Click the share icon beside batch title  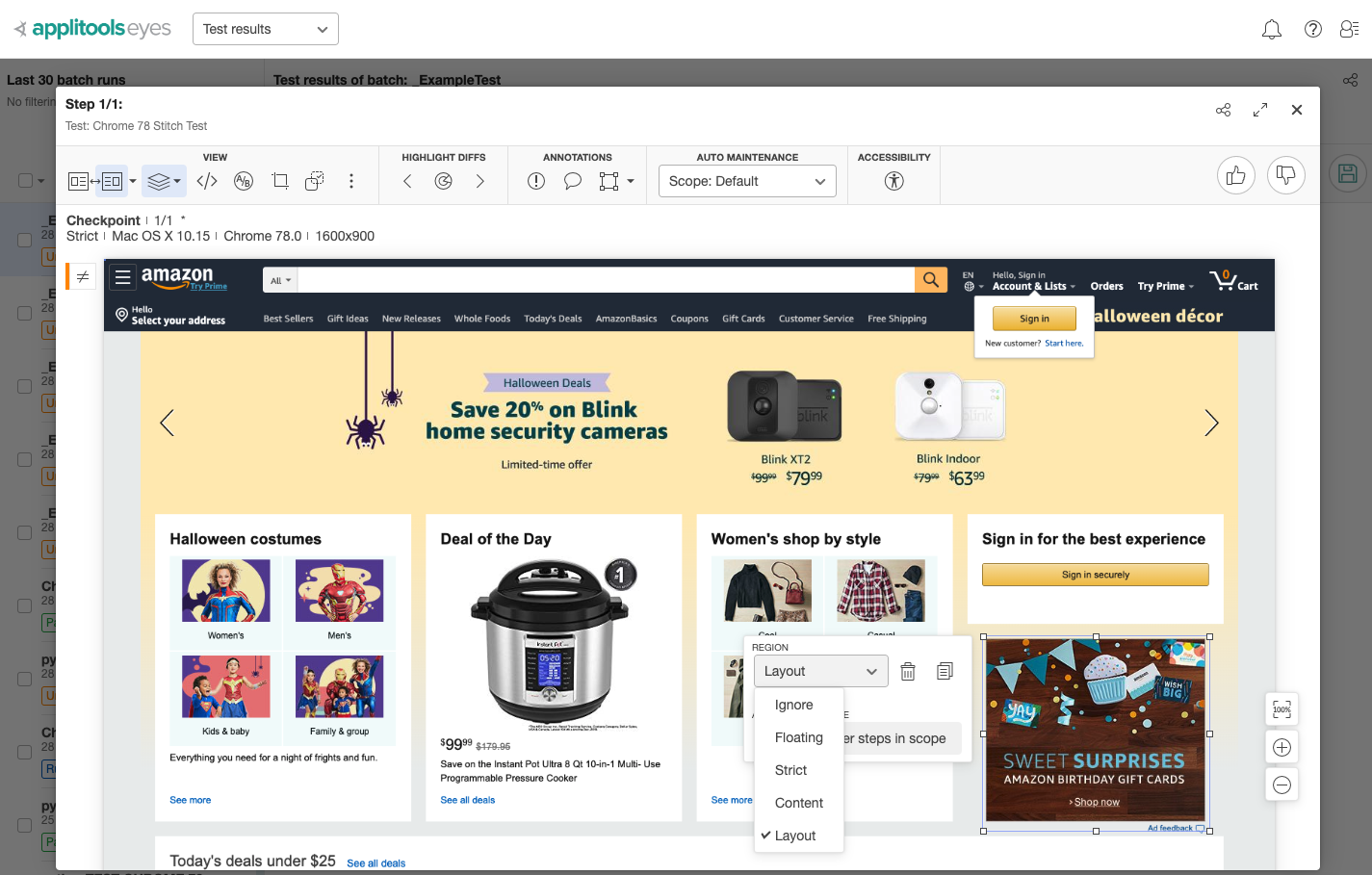[x=1350, y=80]
